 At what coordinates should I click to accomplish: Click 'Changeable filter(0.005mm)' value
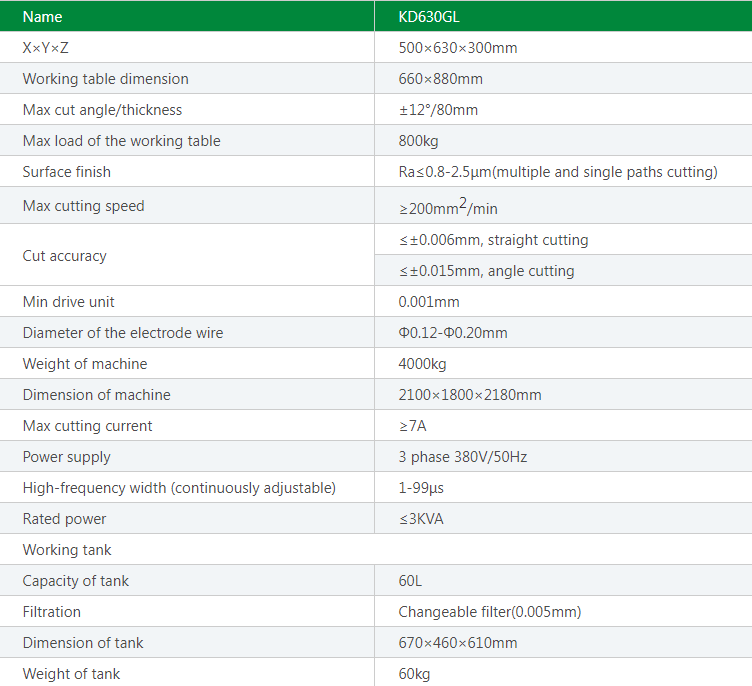pos(490,612)
